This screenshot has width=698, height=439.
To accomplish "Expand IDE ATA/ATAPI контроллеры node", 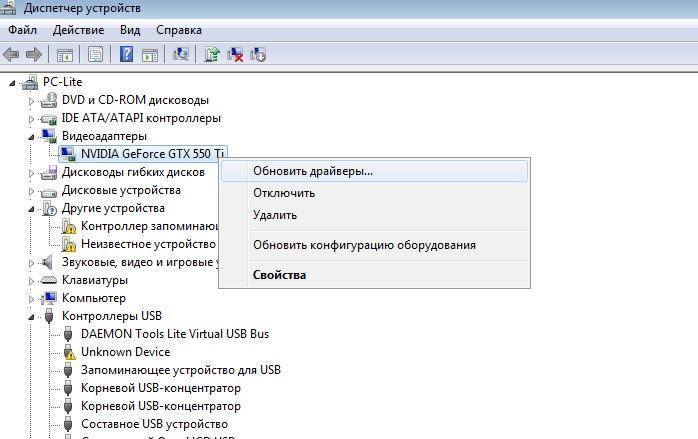I will (x=31, y=119).
